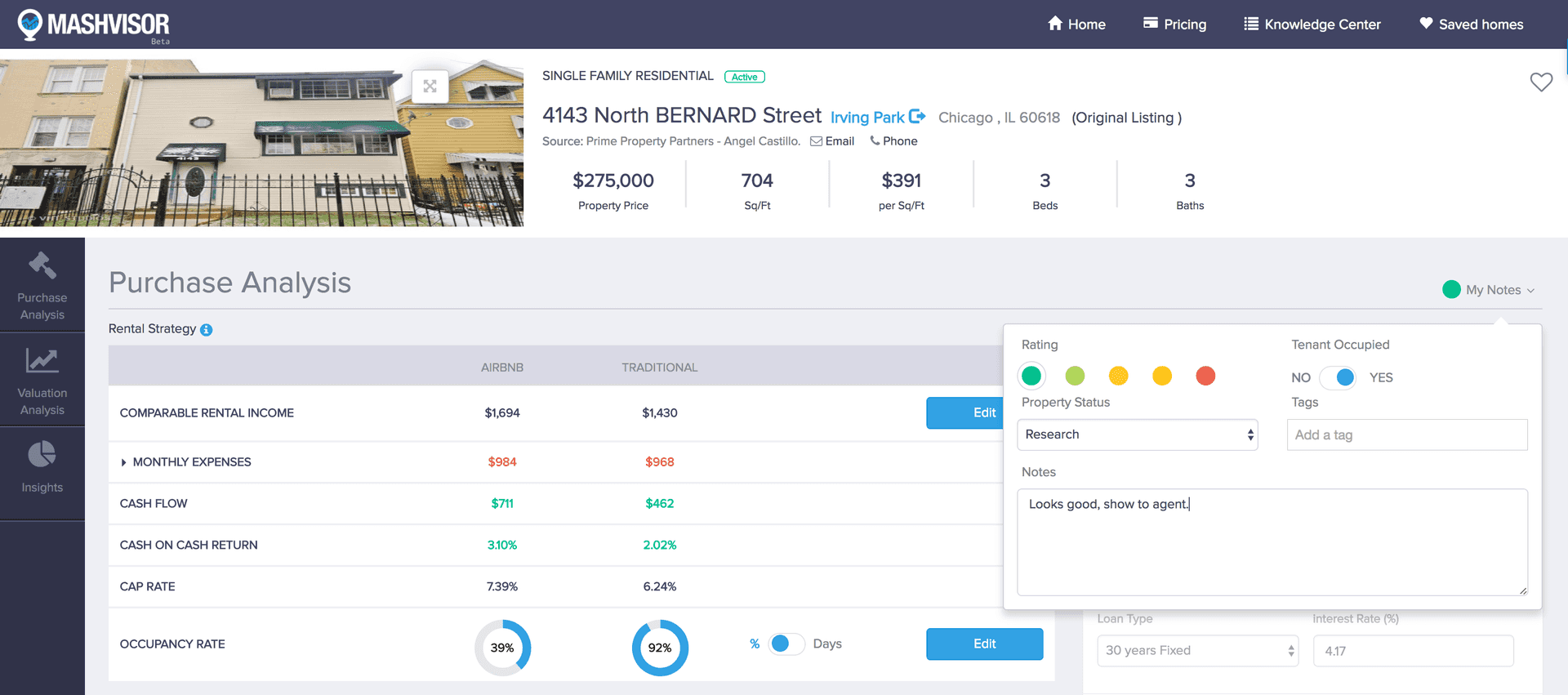Click the heart icon to save this home
The width and height of the screenshot is (1568, 695).
1540,82
